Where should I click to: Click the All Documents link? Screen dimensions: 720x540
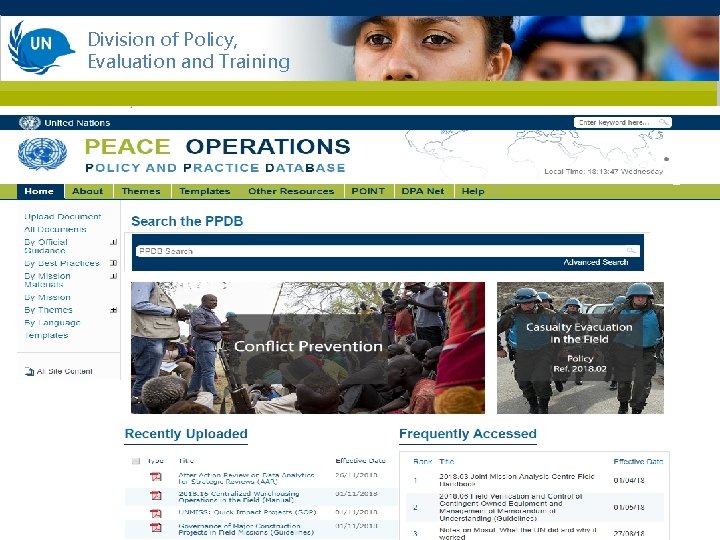pos(55,229)
